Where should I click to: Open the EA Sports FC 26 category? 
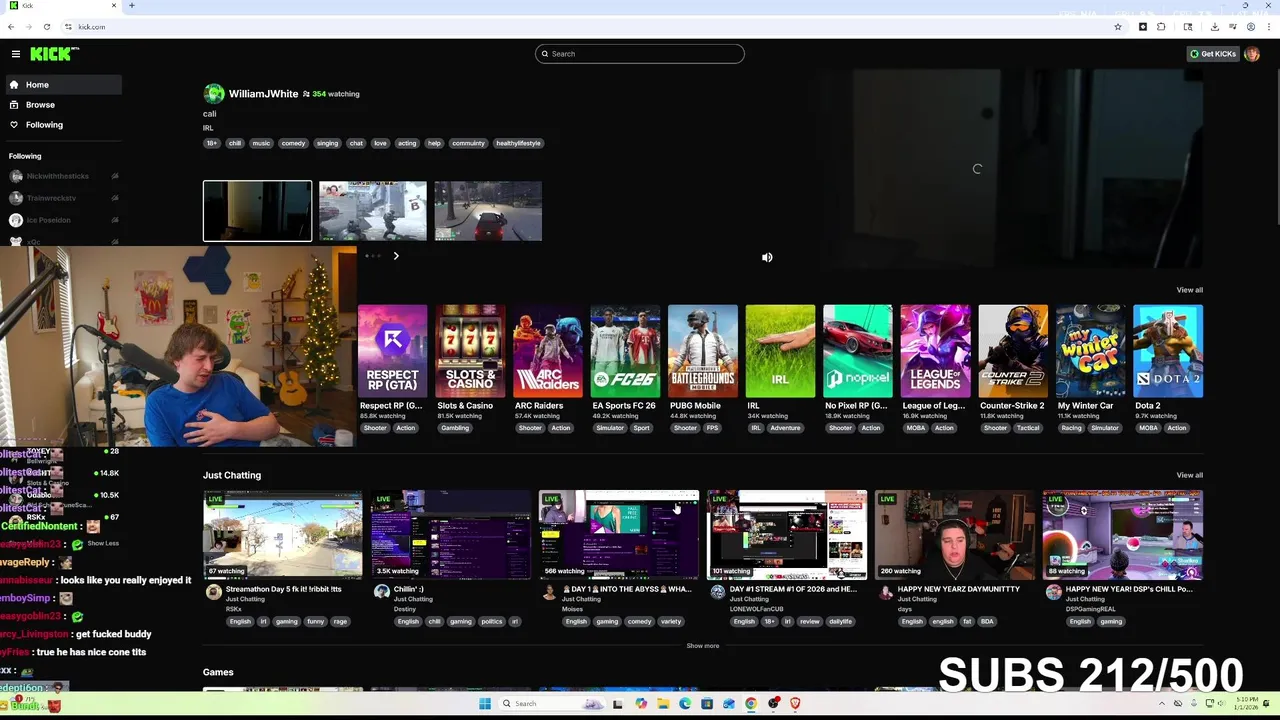tap(625, 351)
